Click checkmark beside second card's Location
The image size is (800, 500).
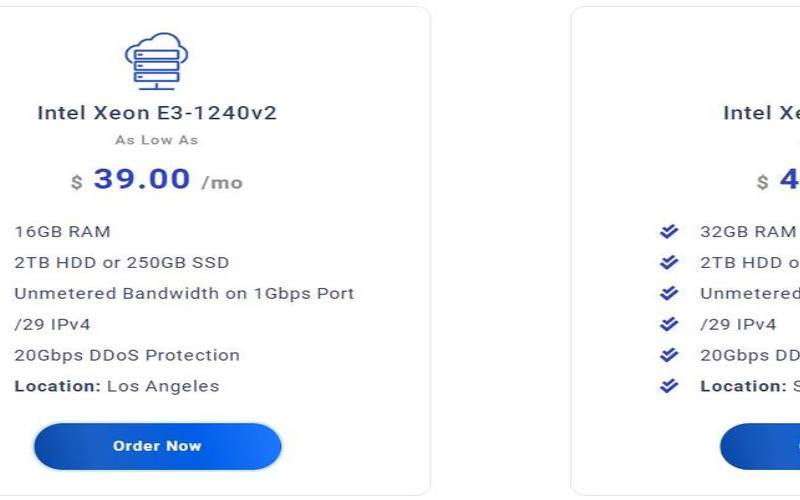click(669, 386)
